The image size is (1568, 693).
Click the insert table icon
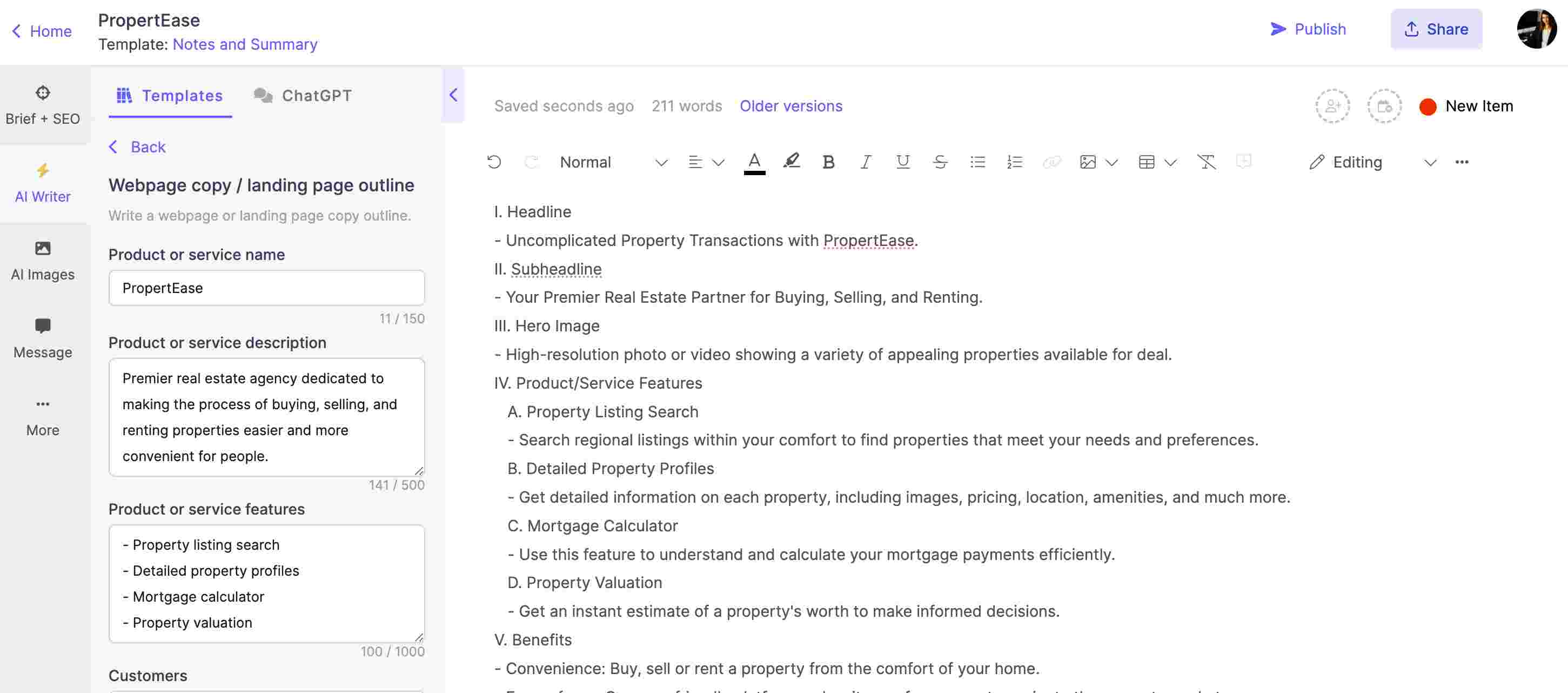click(x=1145, y=162)
